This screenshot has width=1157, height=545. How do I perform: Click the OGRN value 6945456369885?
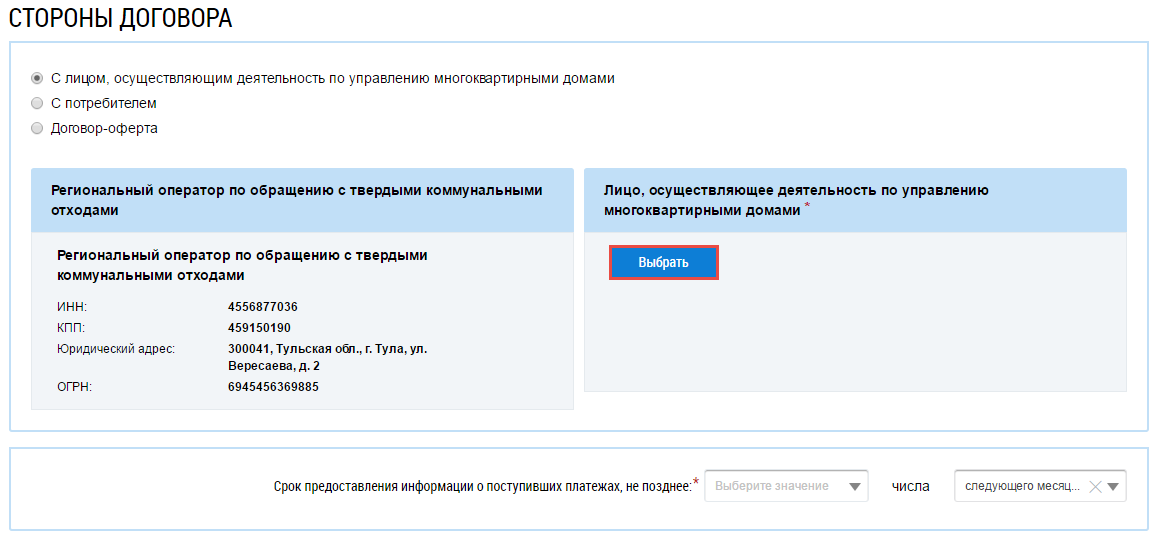273,387
